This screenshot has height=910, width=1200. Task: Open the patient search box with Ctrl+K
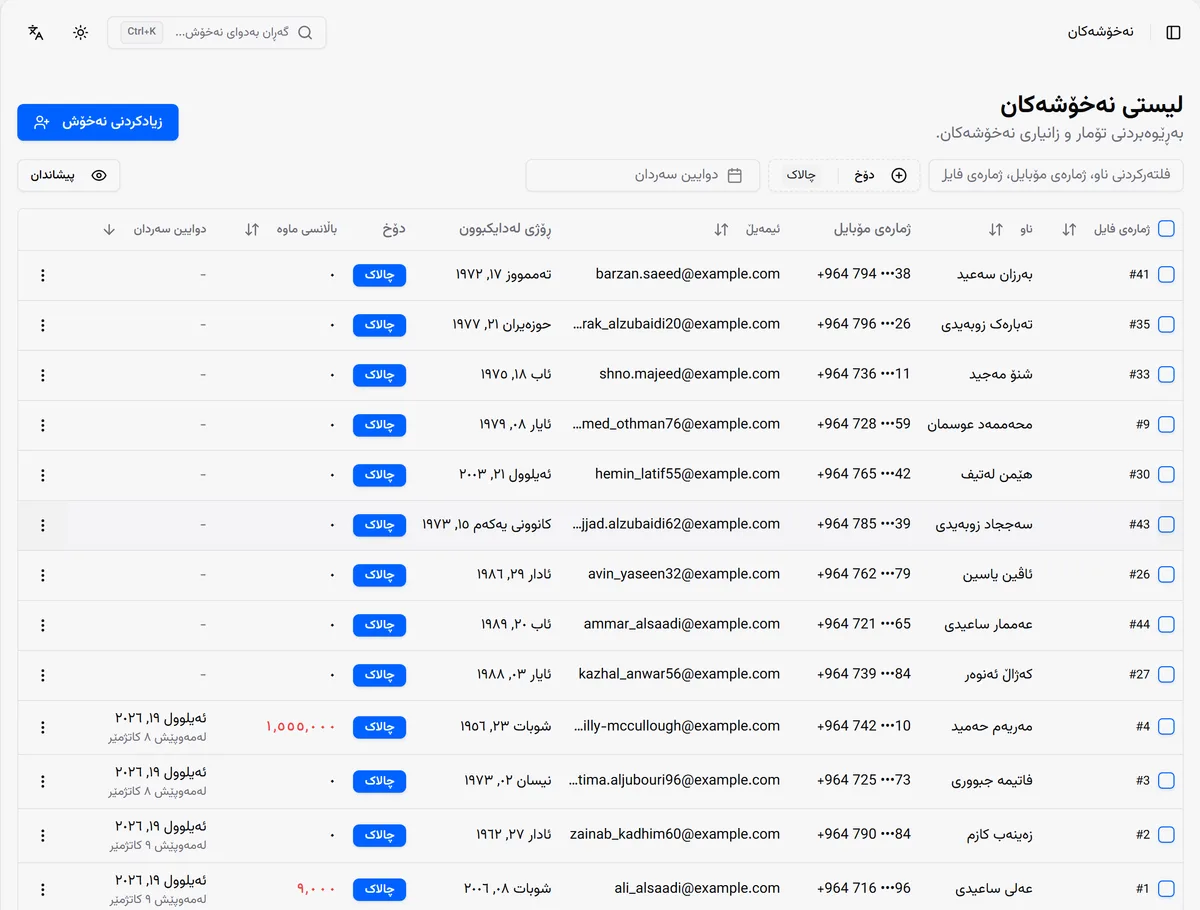point(217,32)
